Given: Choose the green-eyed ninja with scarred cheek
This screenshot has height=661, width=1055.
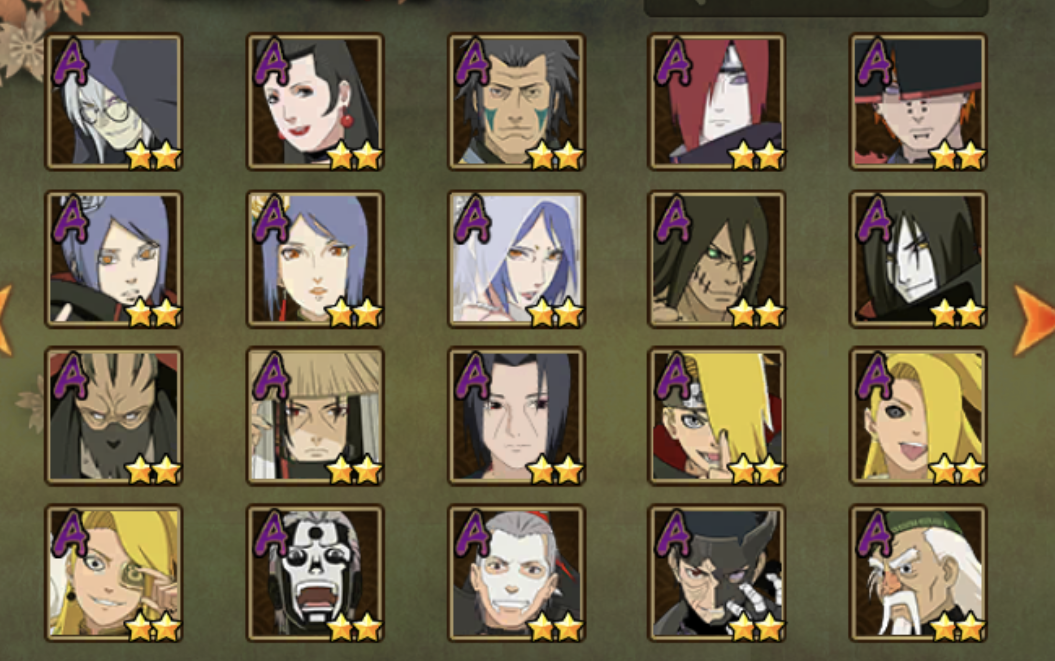Looking at the screenshot, I should click(717, 259).
